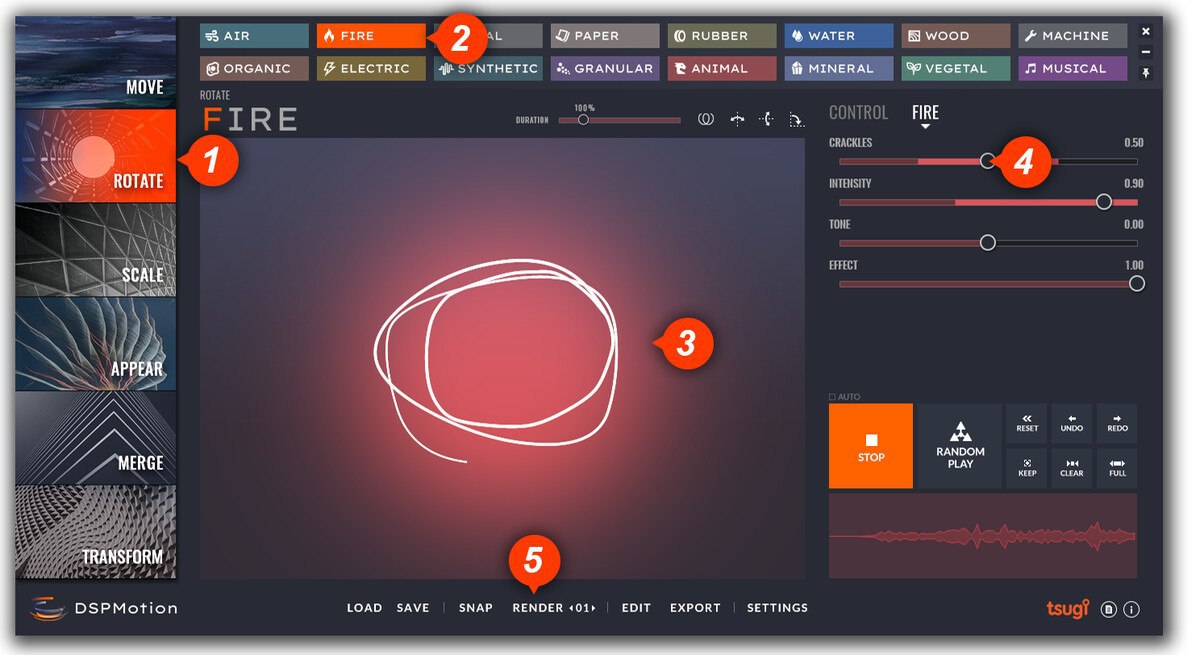Screen dimensions: 1200x655
Task: Click EDIT in the bottom bar
Action: click(636, 608)
